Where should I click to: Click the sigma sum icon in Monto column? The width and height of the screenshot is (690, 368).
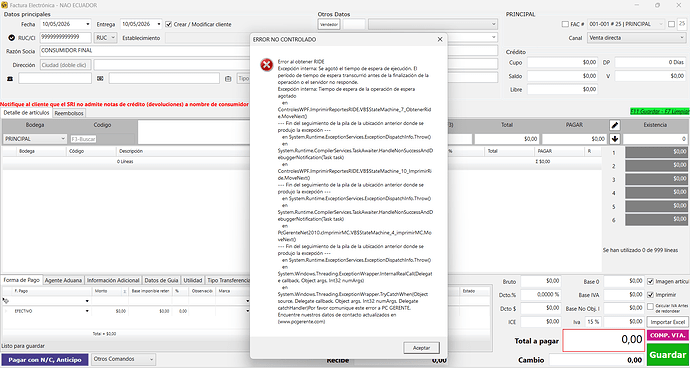tap(125, 291)
